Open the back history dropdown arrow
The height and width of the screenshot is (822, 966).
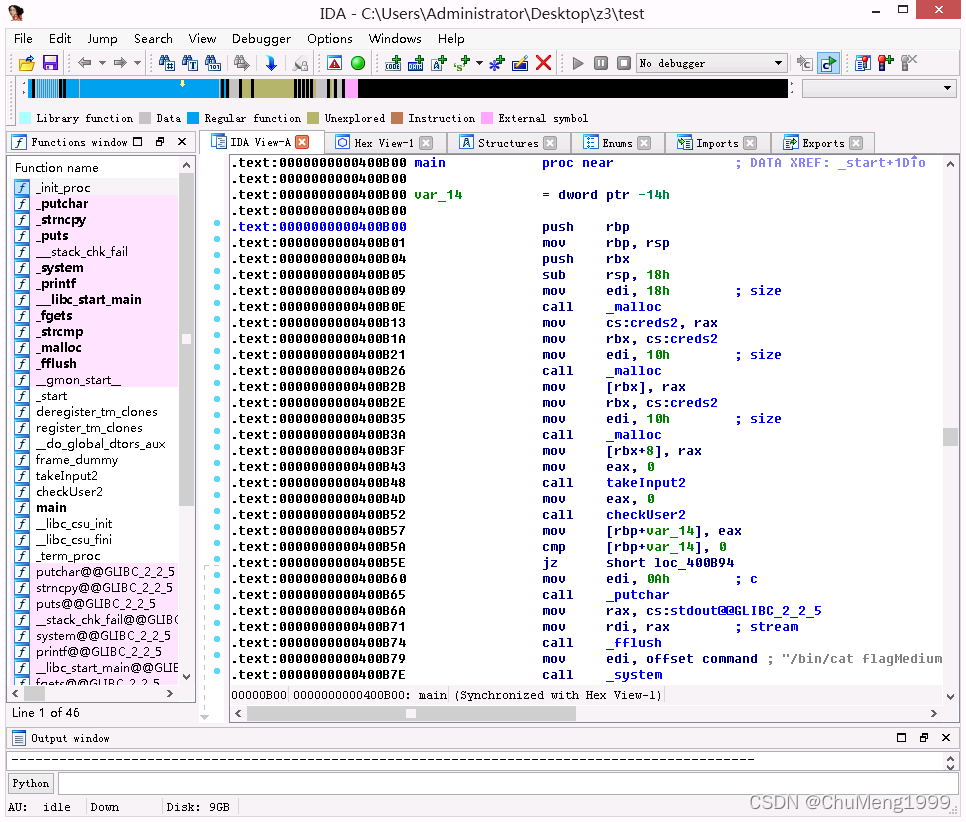(x=102, y=63)
